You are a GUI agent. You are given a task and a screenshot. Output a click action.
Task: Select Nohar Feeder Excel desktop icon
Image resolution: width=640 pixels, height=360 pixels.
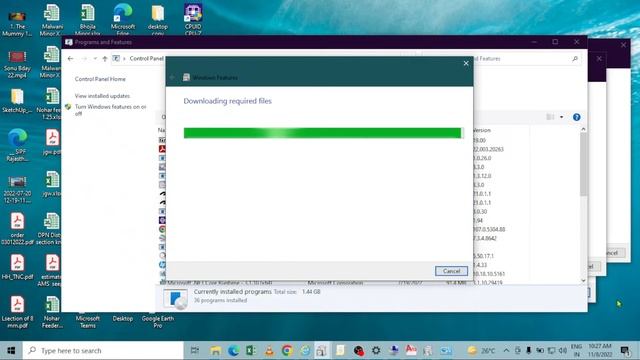tap(52, 312)
